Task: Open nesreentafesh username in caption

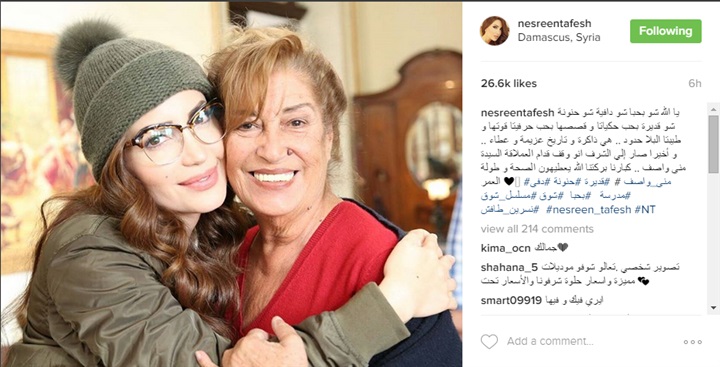Action: (x=518, y=113)
